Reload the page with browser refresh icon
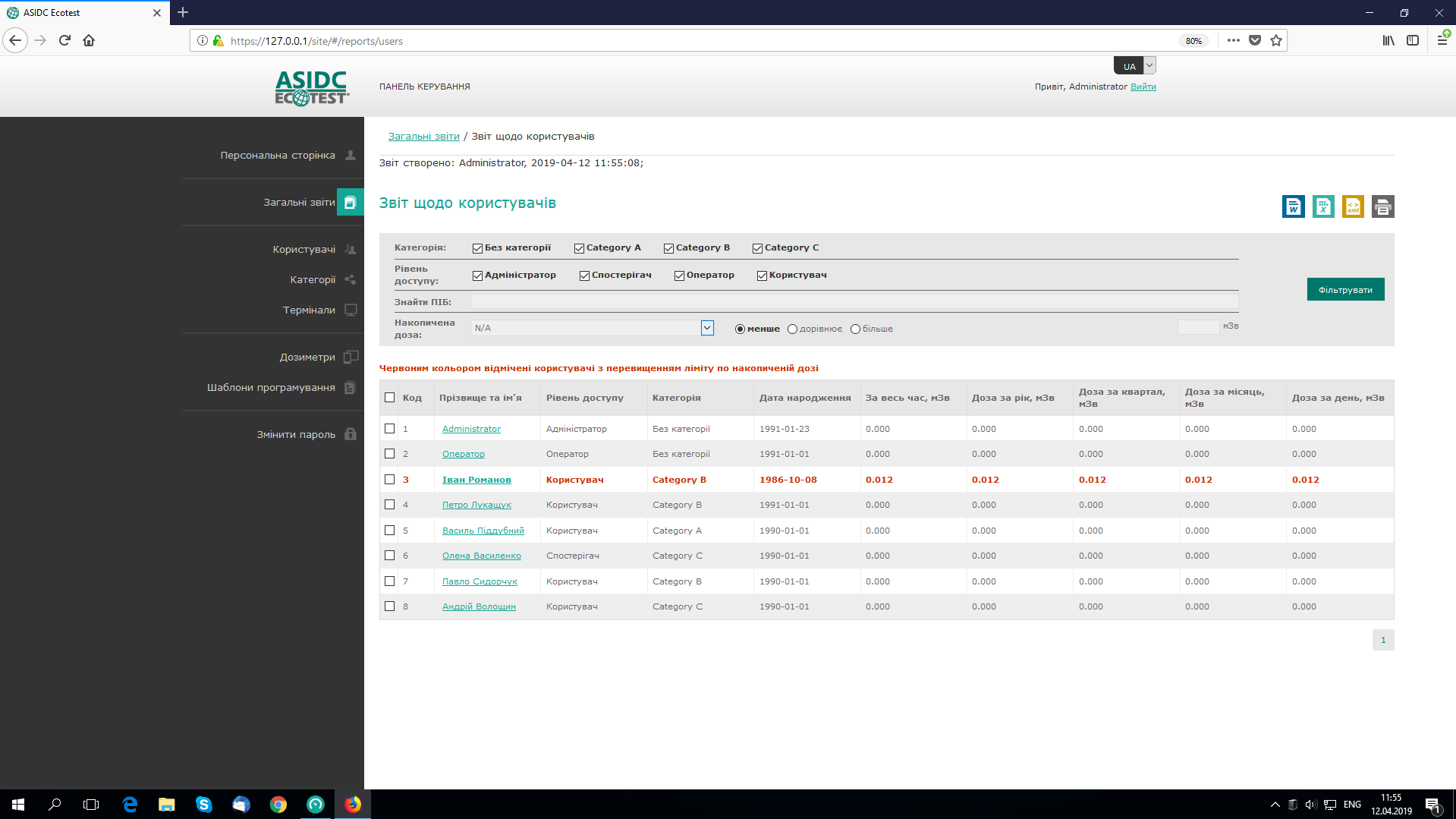Screen dimensions: 1456x819 (x=64, y=41)
